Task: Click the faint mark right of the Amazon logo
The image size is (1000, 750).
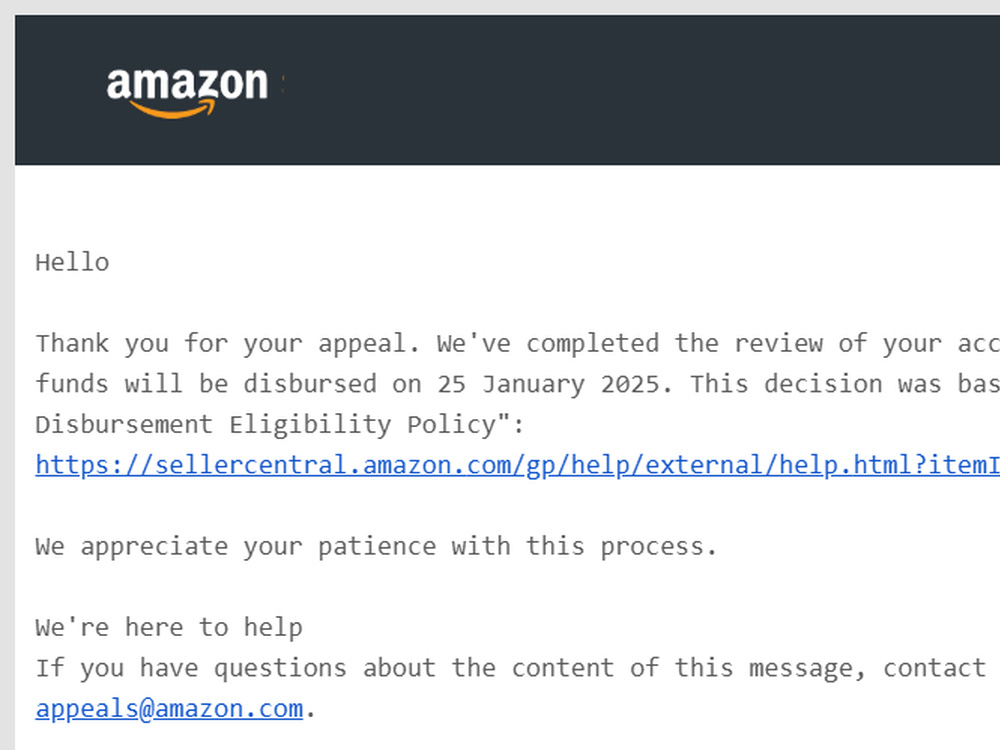Action: pos(283,85)
